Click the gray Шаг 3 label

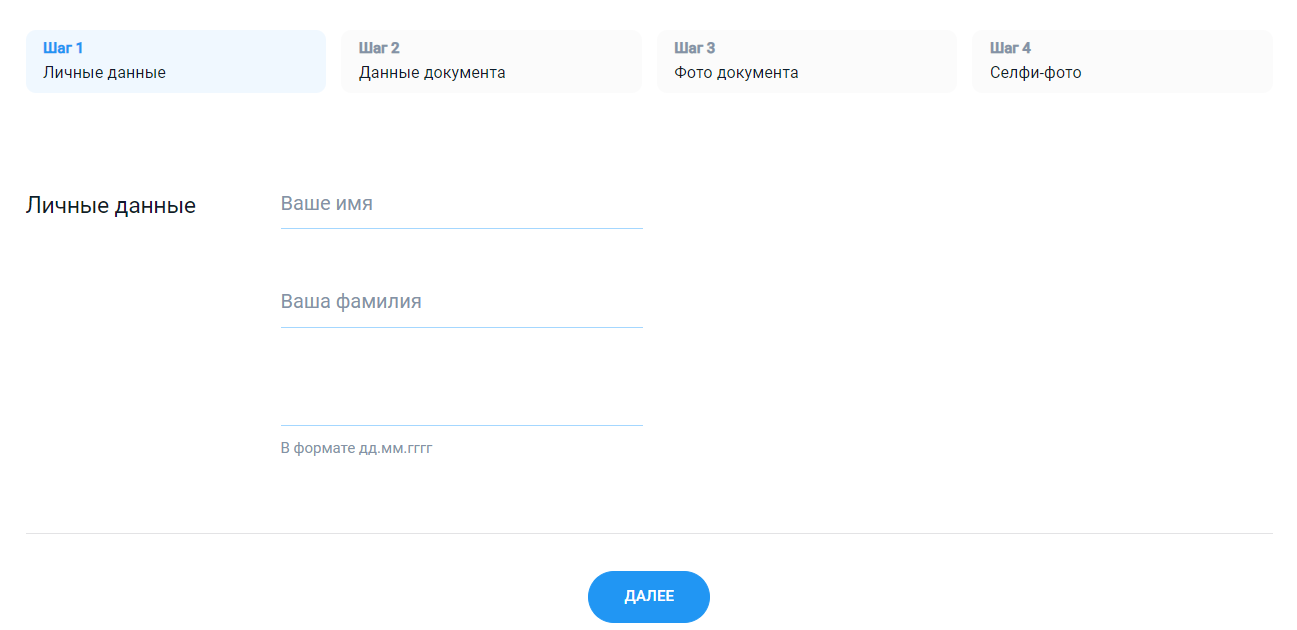pos(695,48)
